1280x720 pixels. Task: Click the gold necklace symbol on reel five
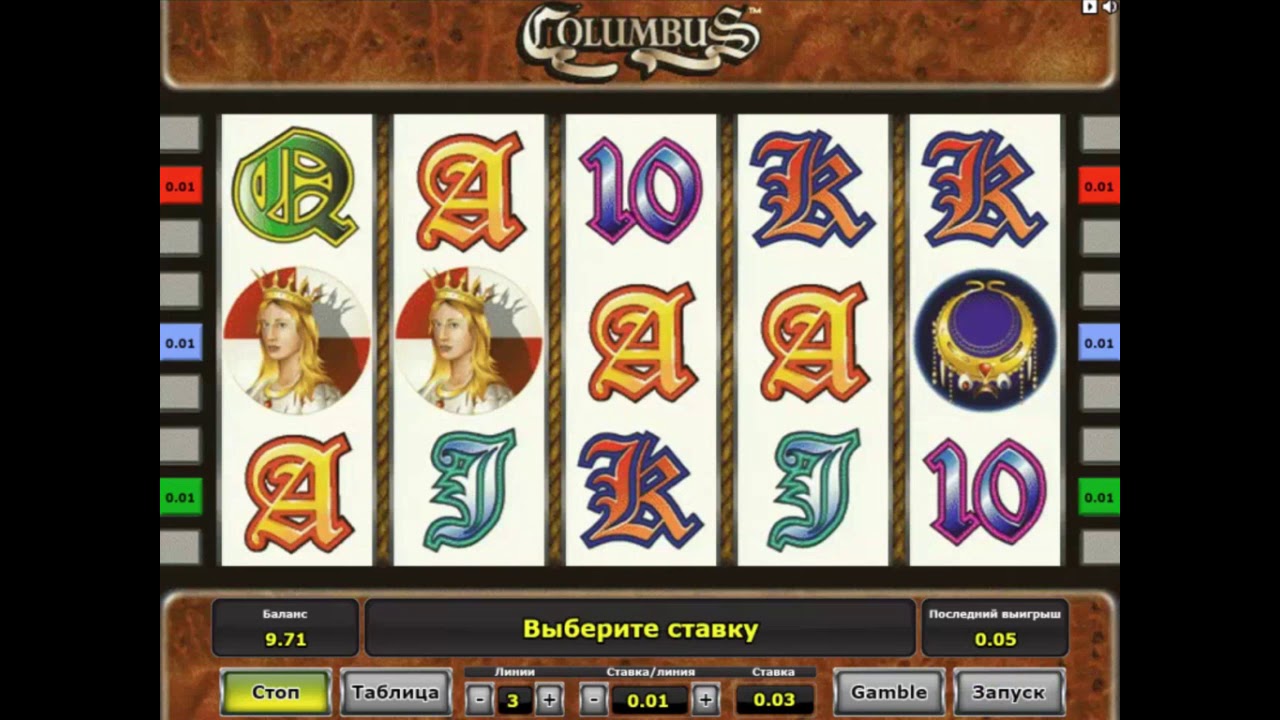pyautogui.click(x=984, y=341)
